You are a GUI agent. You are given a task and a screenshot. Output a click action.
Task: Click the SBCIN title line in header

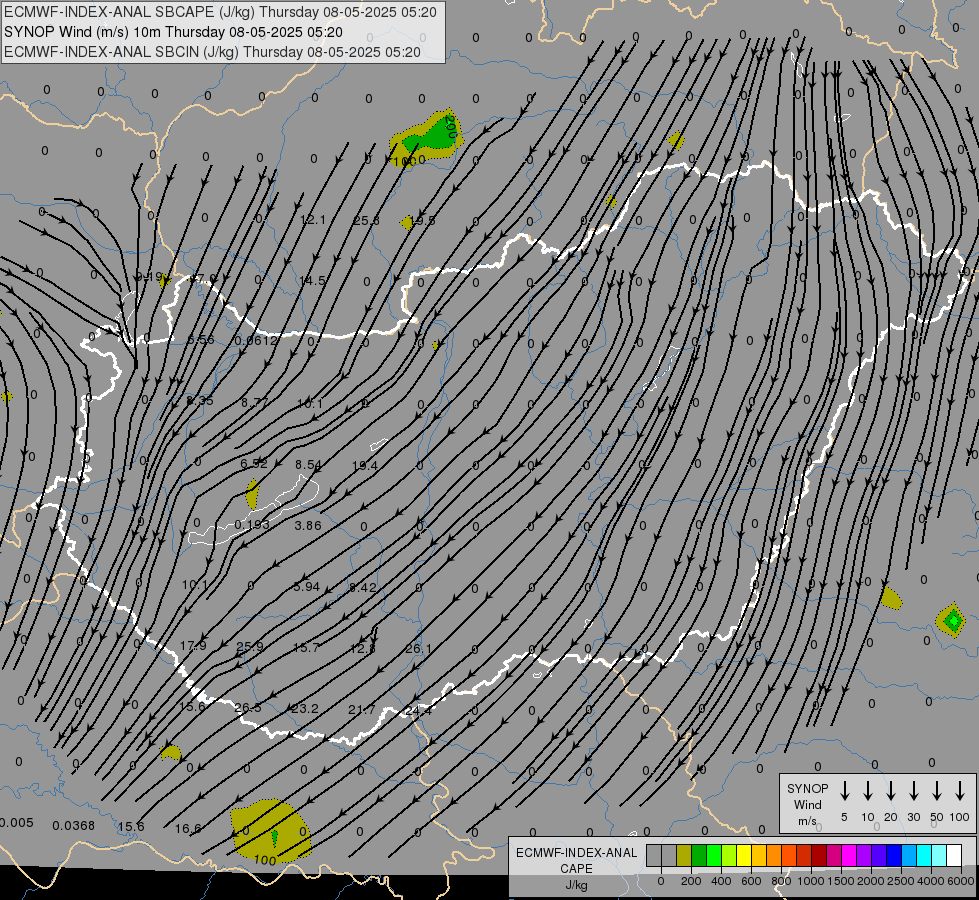[x=212, y=52]
